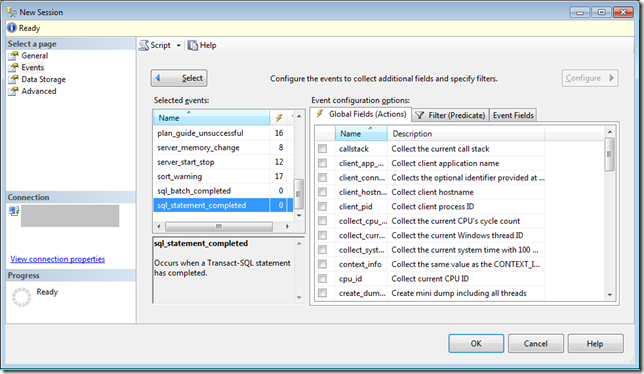Switch to Filter (Predicate) tab

coord(451,115)
